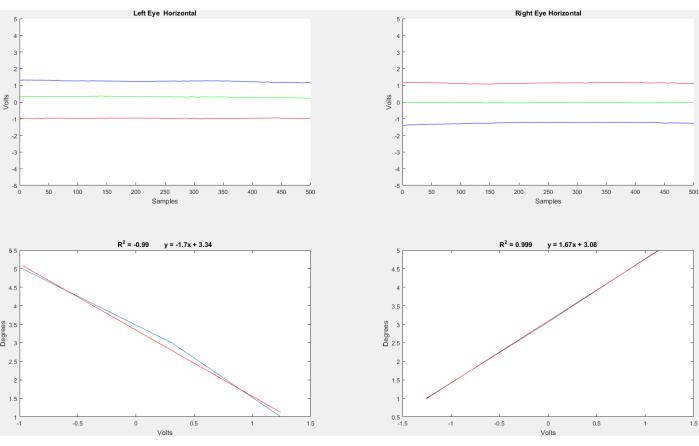Viewport: 699px width, 446px height.
Task: Click the "Volts" x-axis label of the R² = -0.99 plot
Action: tap(164, 432)
